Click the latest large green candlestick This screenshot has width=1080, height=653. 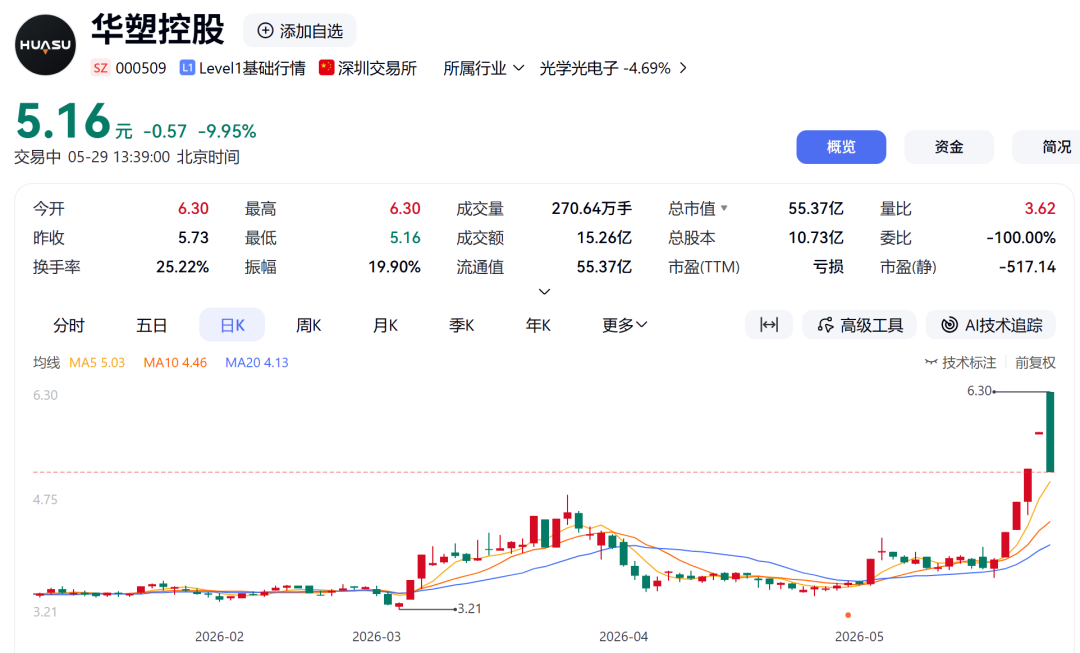(x=1050, y=432)
